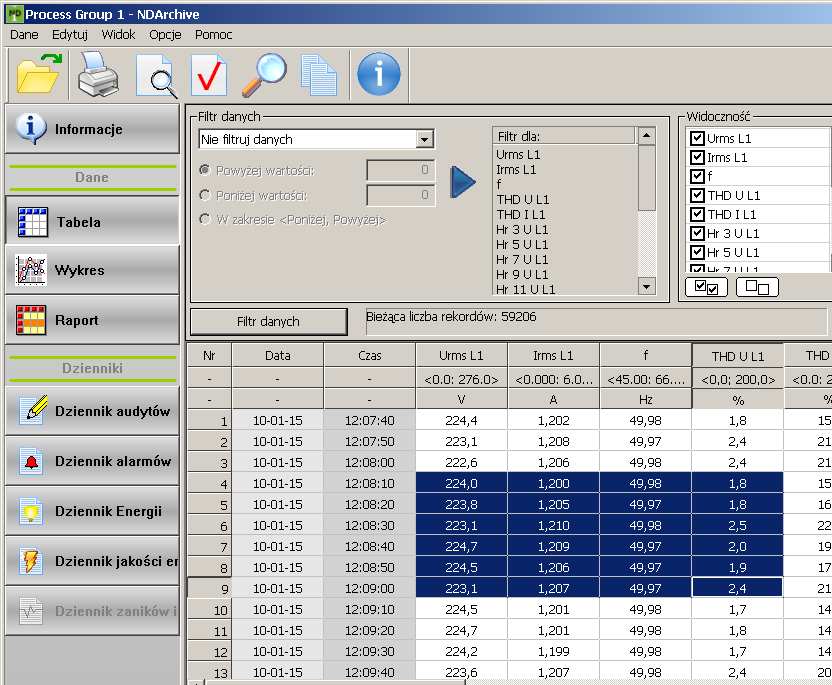Open Dziennik audytów button
This screenshot has height=685, width=832.
pos(92,411)
